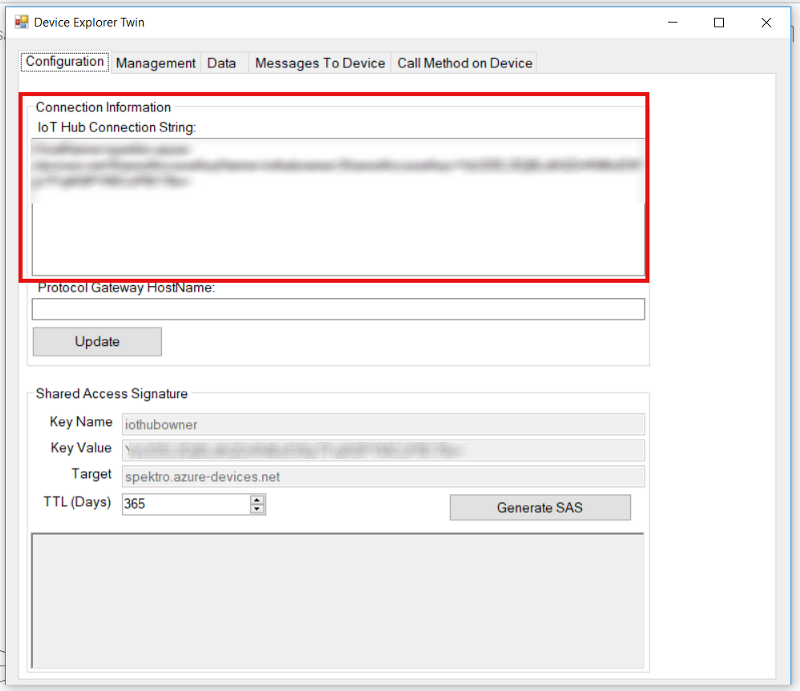Image resolution: width=800 pixels, height=691 pixels.
Task: Click the IoT Hub Connection String label
Action: click(x=116, y=127)
